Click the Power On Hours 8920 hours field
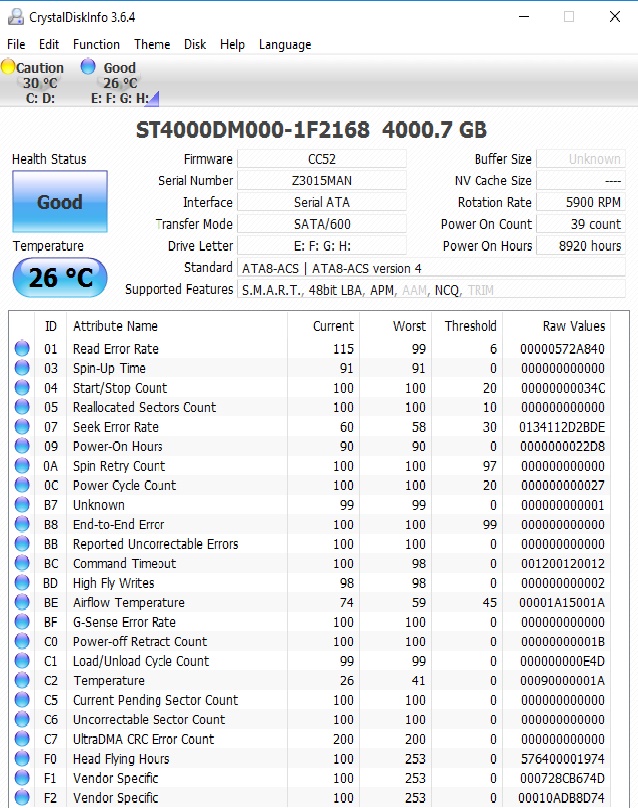The image size is (638, 808). pyautogui.click(x=581, y=245)
